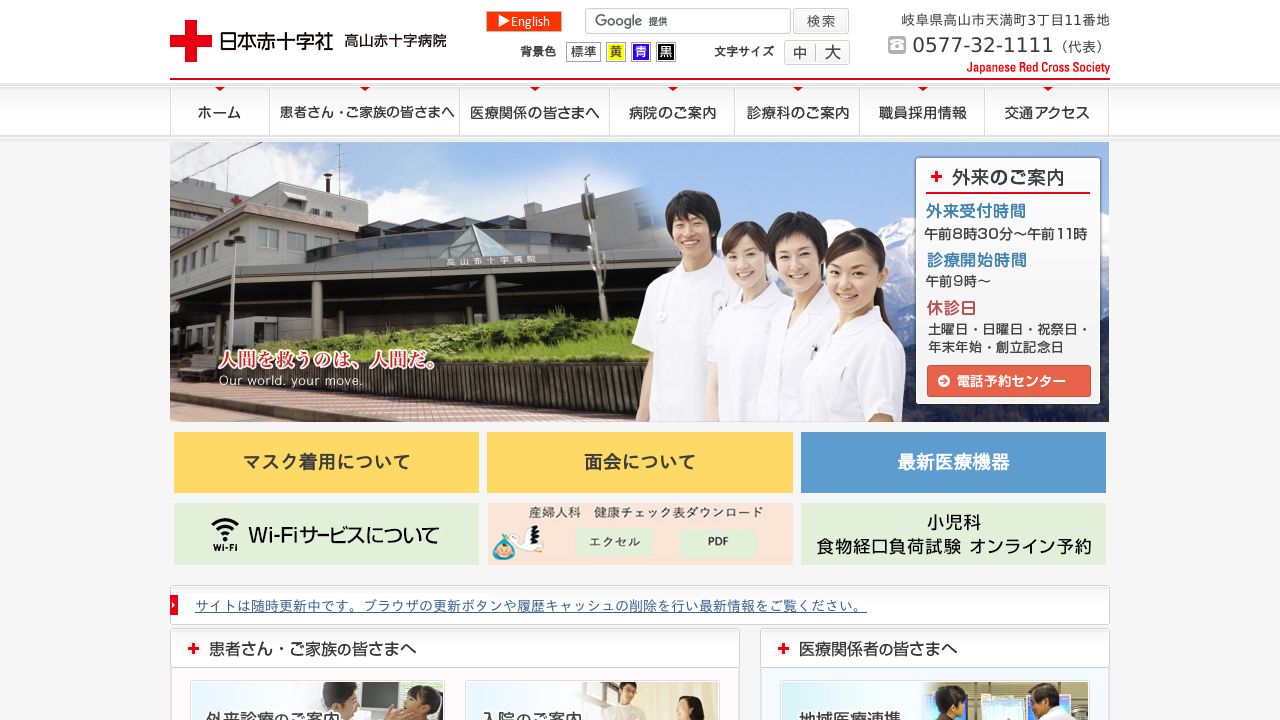Open the 病院のご案内 dropdown menu

coord(672,112)
